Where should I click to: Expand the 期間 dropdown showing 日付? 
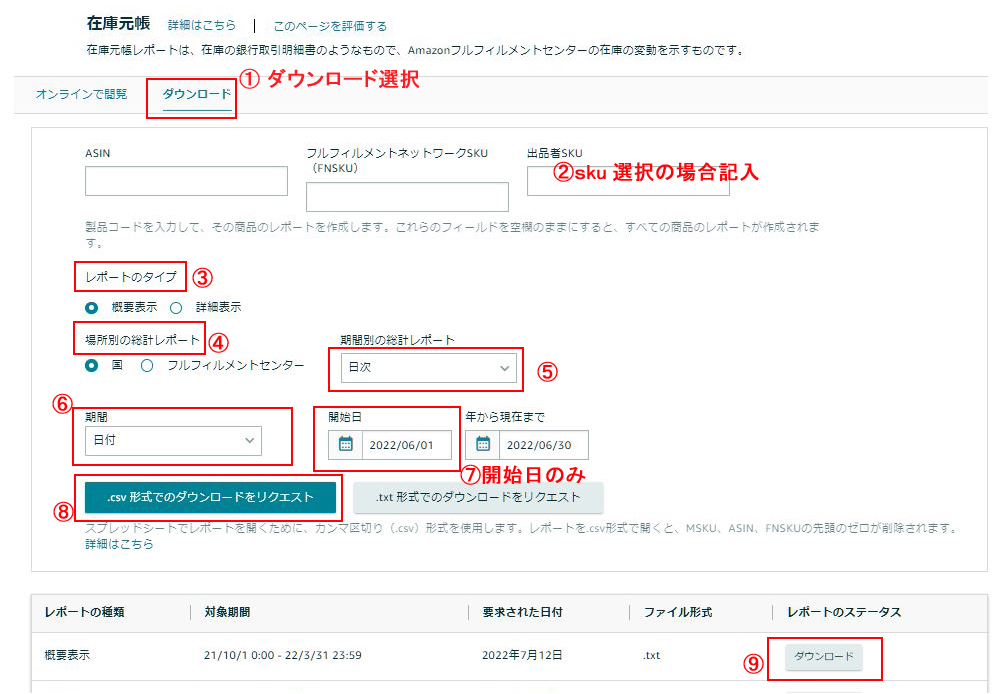173,440
